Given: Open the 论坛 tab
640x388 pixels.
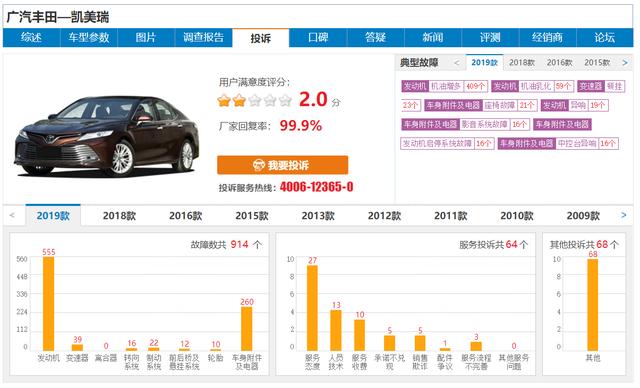Looking at the screenshot, I should click(x=604, y=38).
